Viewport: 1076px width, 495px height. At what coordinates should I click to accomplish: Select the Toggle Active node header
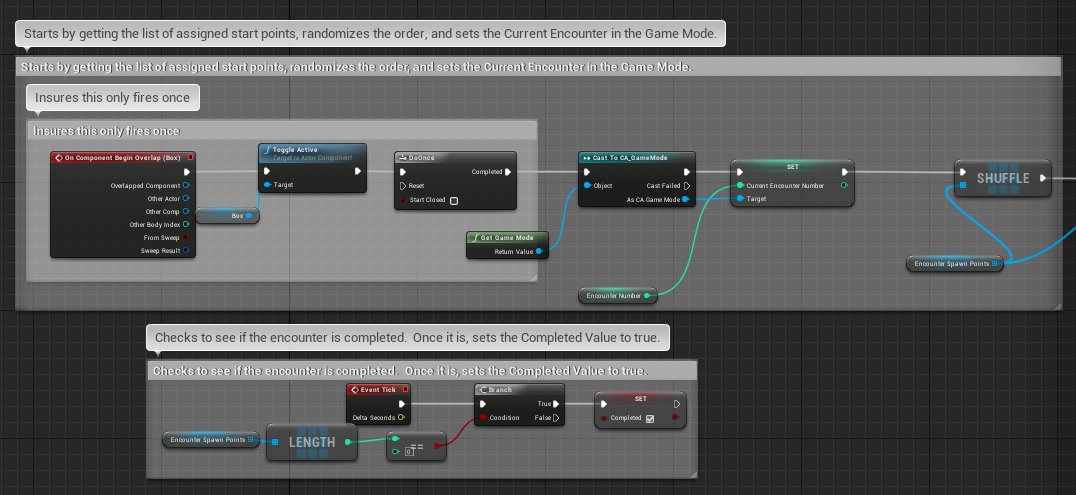coord(312,152)
